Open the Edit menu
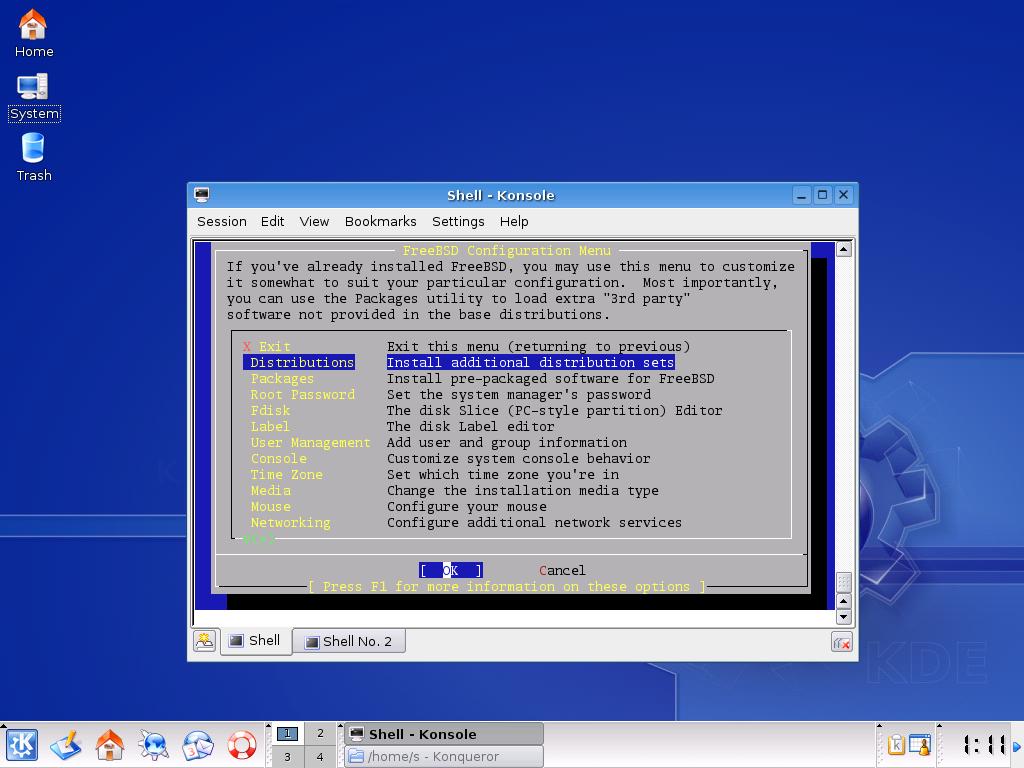Image resolution: width=1024 pixels, height=768 pixels. [x=272, y=221]
